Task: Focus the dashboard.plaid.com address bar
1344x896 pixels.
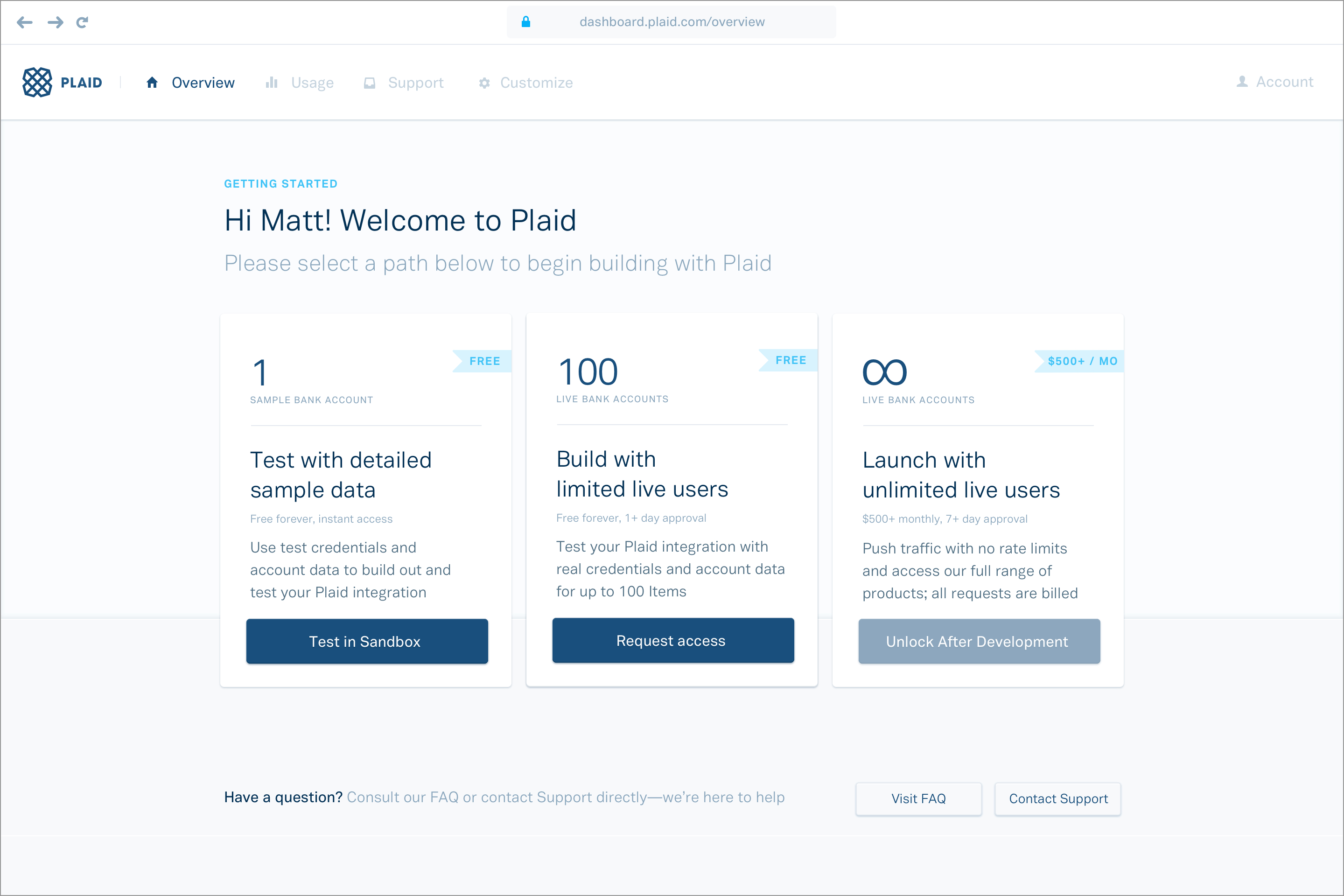Action: 672,22
